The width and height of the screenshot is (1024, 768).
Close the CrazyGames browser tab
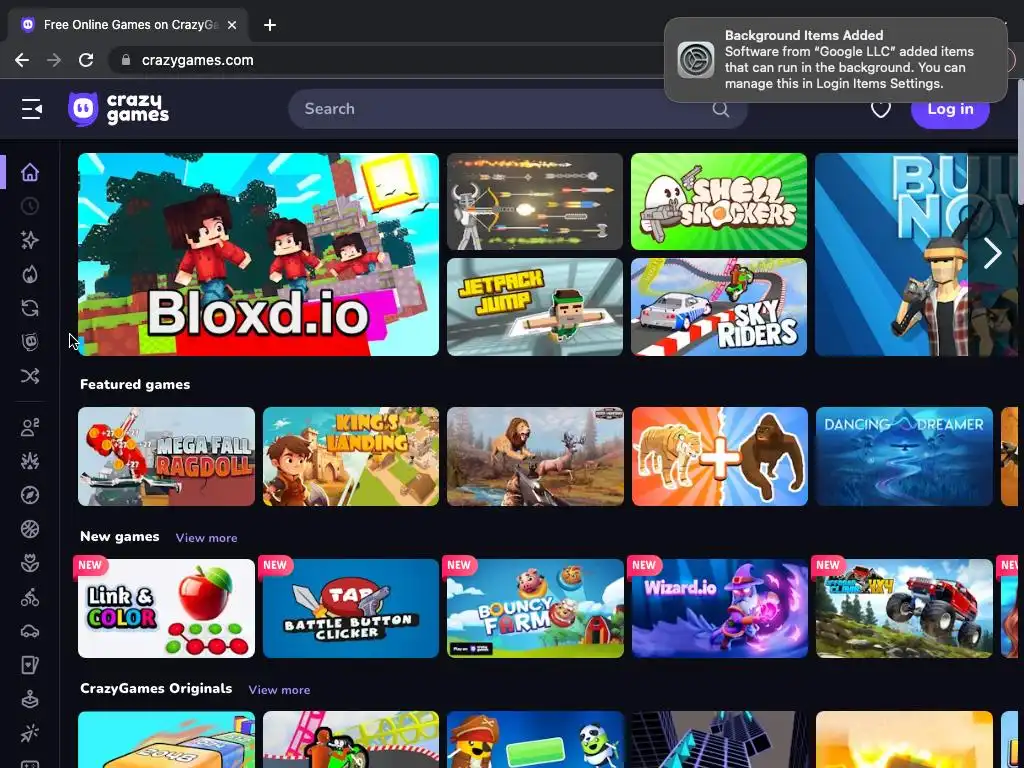(x=232, y=25)
